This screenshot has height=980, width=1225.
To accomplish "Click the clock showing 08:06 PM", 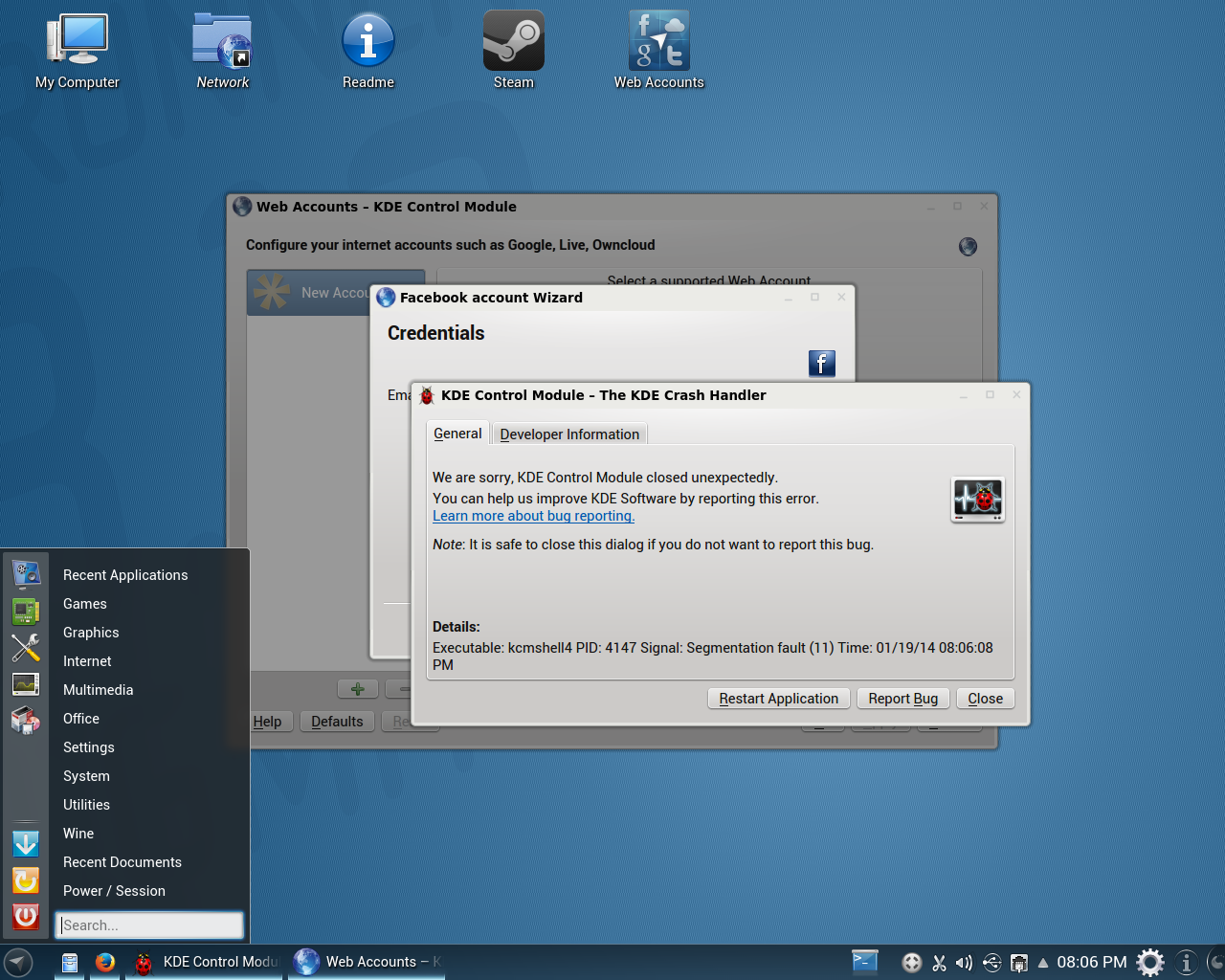I will pyautogui.click(x=1092, y=962).
